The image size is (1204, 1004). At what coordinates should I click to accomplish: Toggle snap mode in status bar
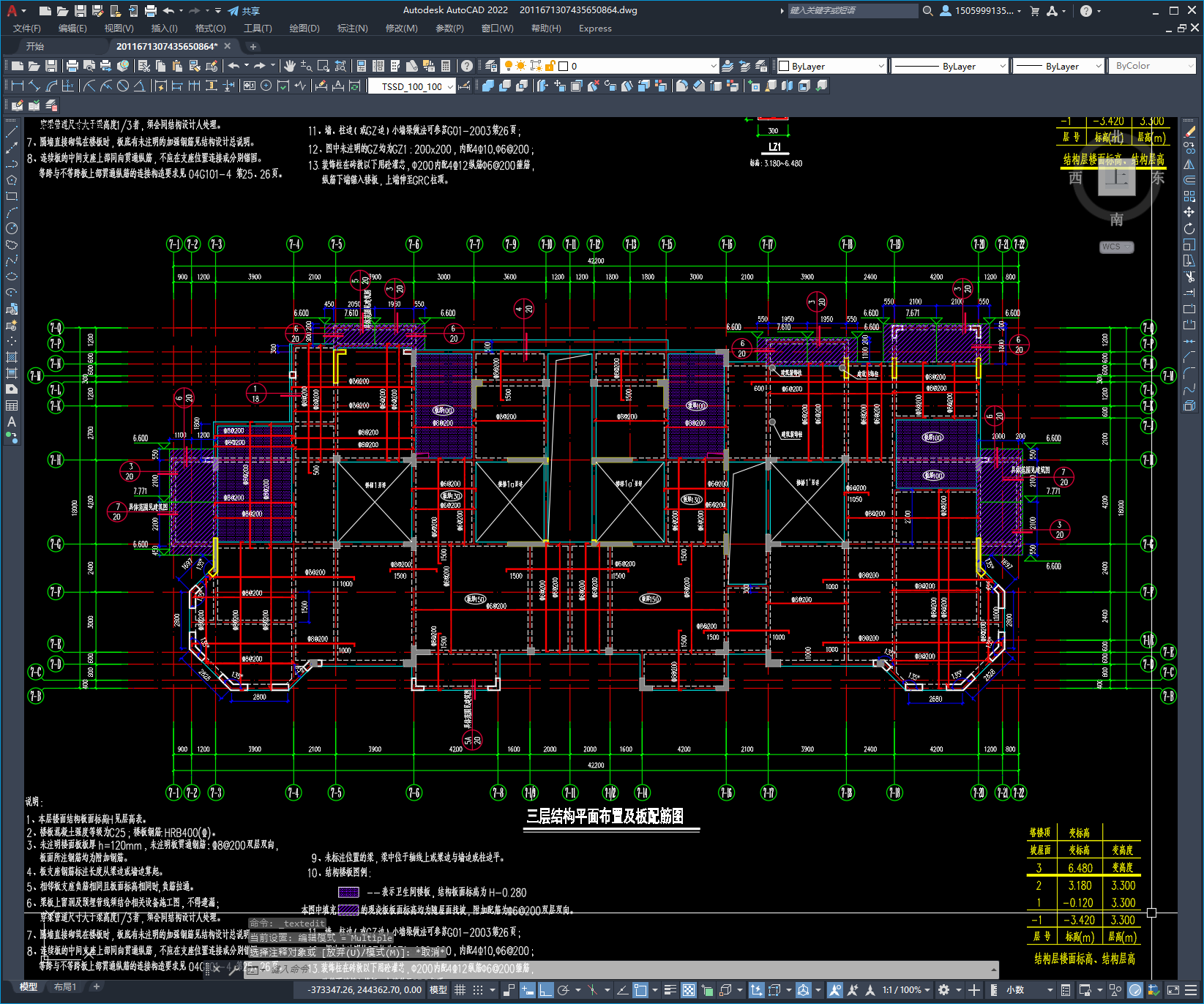point(477,990)
